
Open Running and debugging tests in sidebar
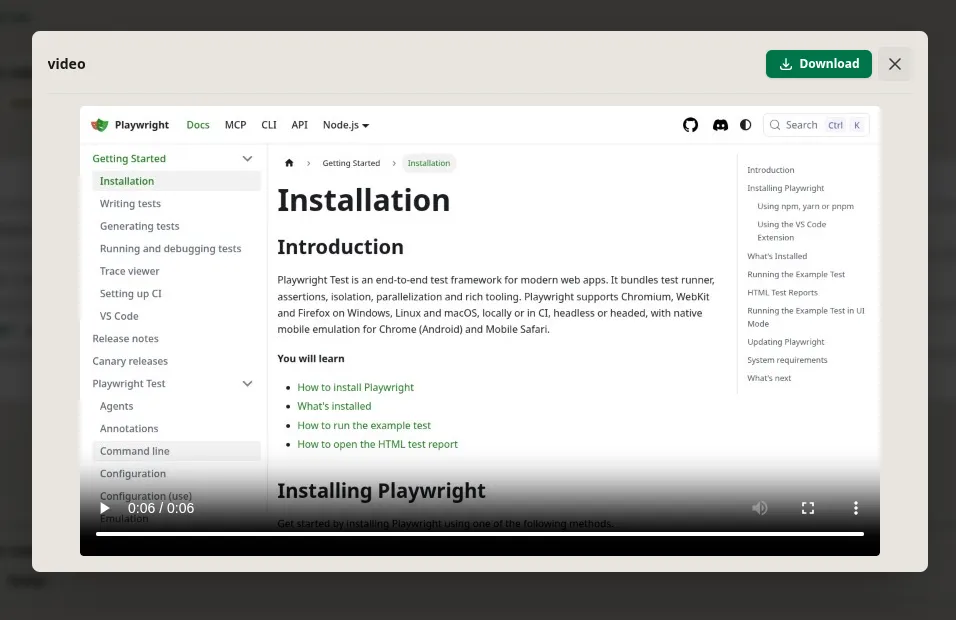tap(171, 249)
